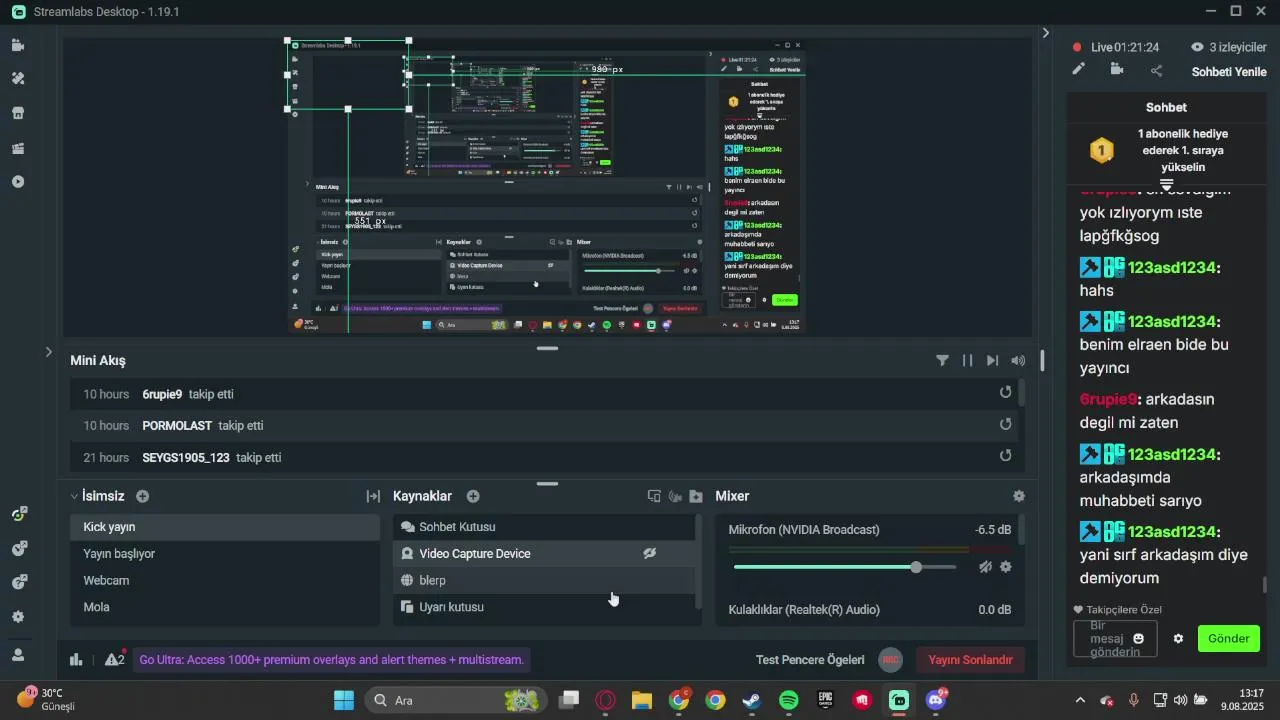1280x720 pixels.
Task: Click the Kaynaklar sources scrollbar
Action: point(698,561)
